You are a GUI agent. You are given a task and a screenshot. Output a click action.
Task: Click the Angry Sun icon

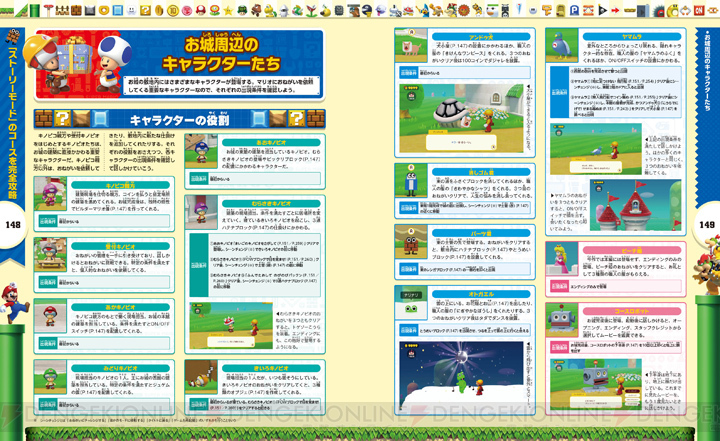coord(464,10)
